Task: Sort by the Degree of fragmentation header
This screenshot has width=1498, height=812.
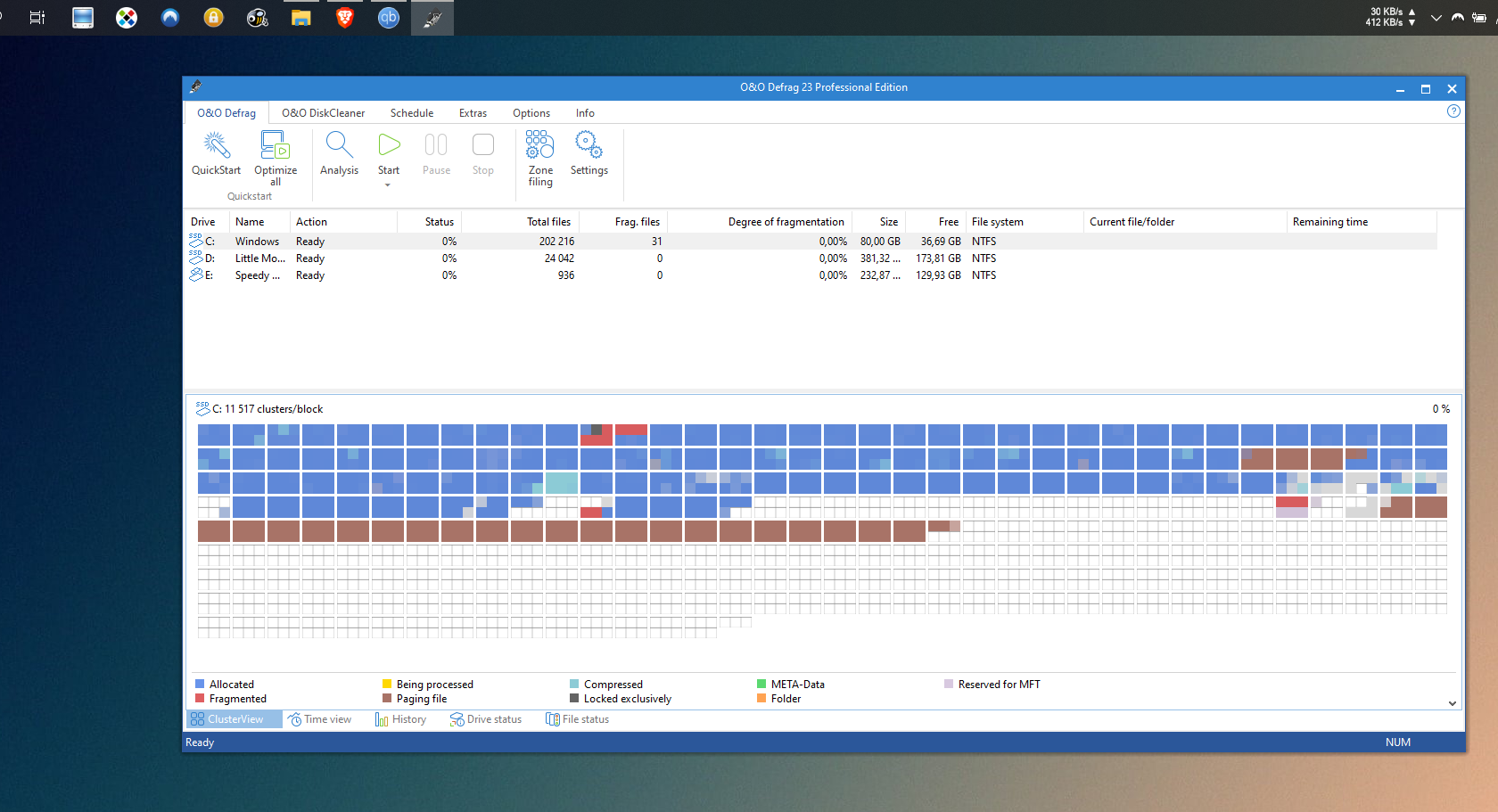Action: tap(785, 222)
